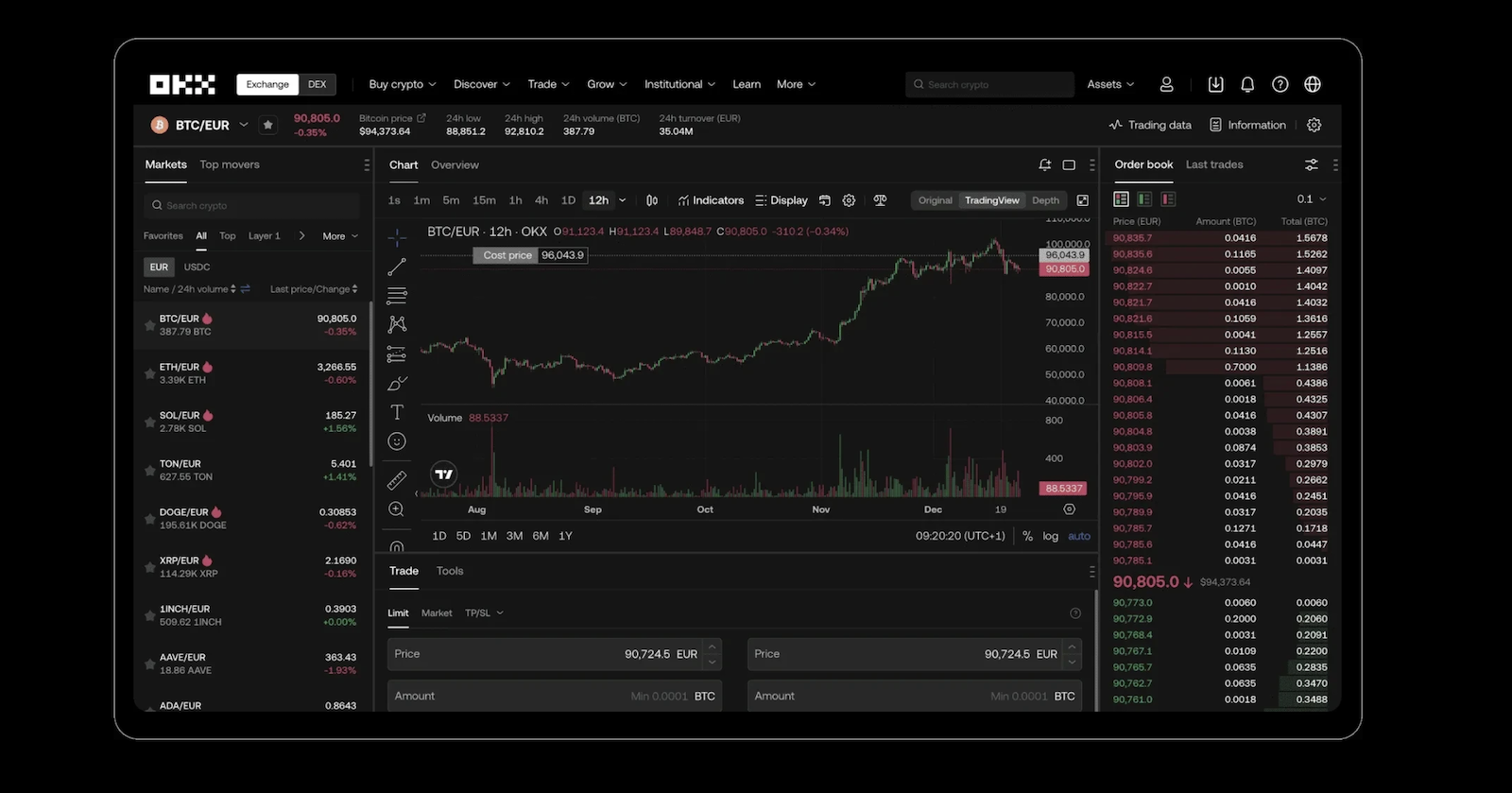Click the Display button
The image size is (1512, 793).
point(782,200)
